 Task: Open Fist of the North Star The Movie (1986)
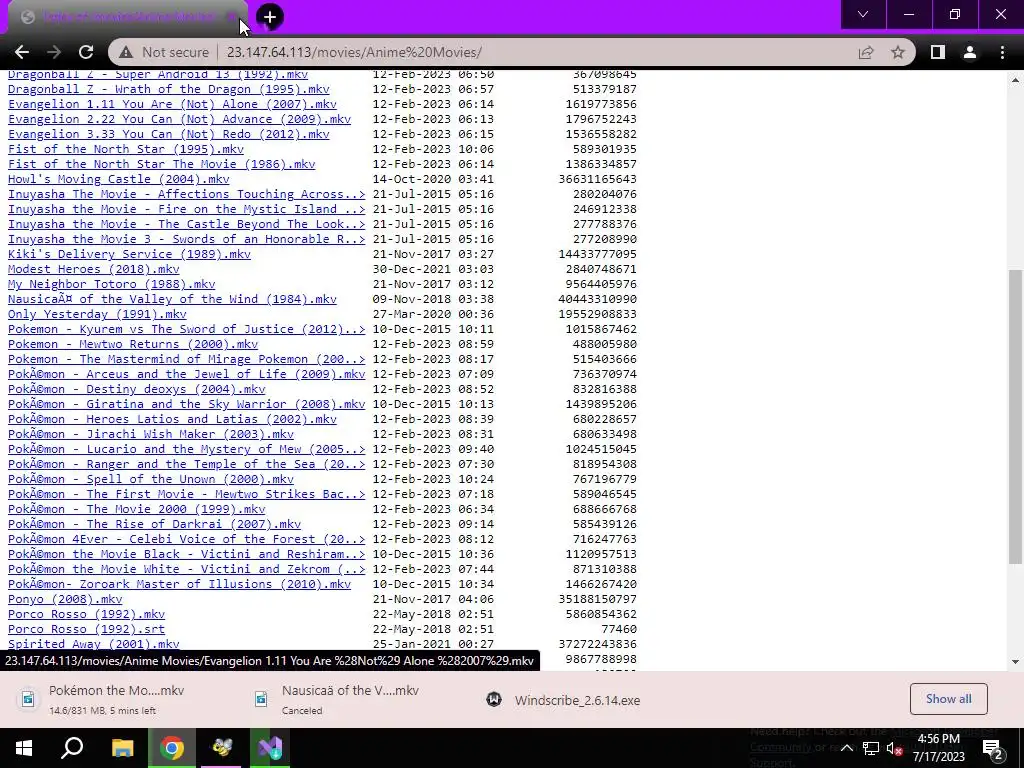tap(161, 165)
